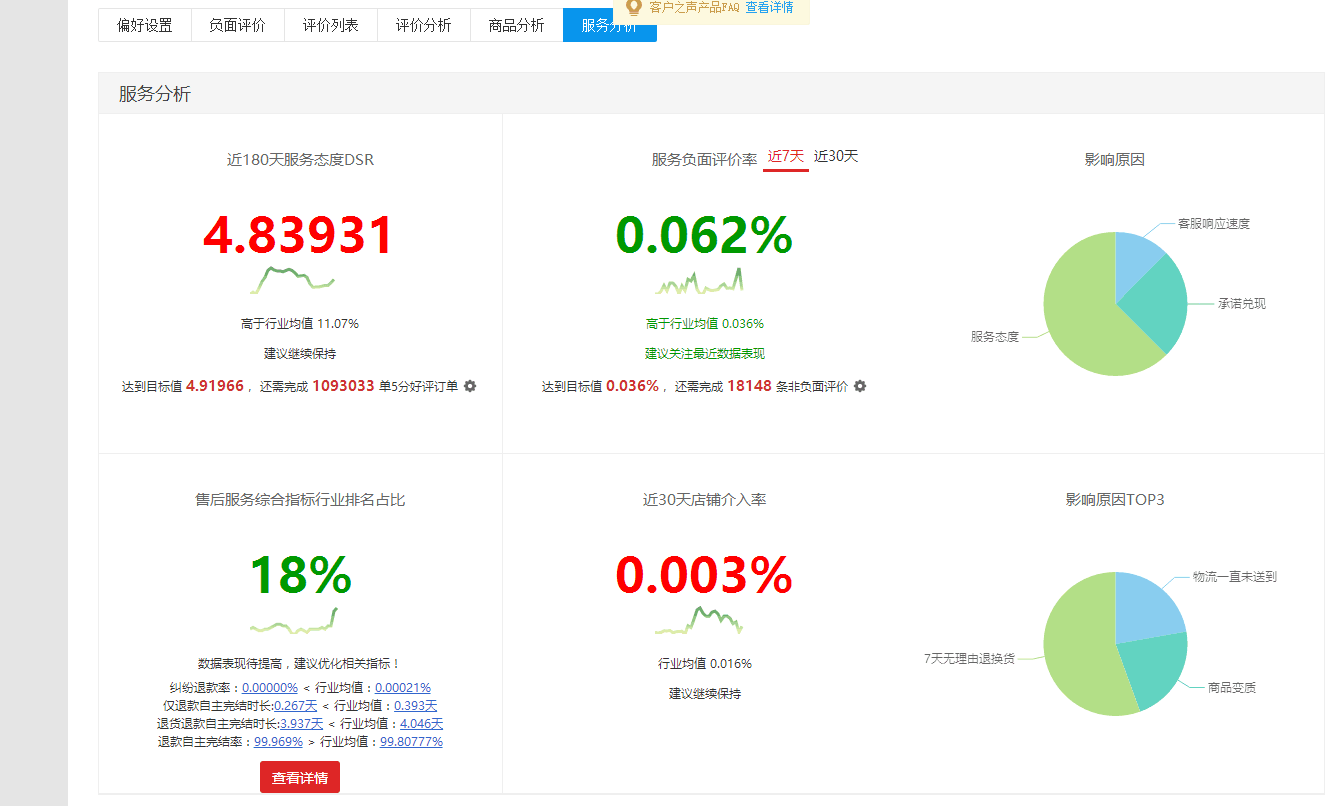This screenshot has width=1342, height=806.
Task: Select 近30天 time range
Action: point(836,156)
